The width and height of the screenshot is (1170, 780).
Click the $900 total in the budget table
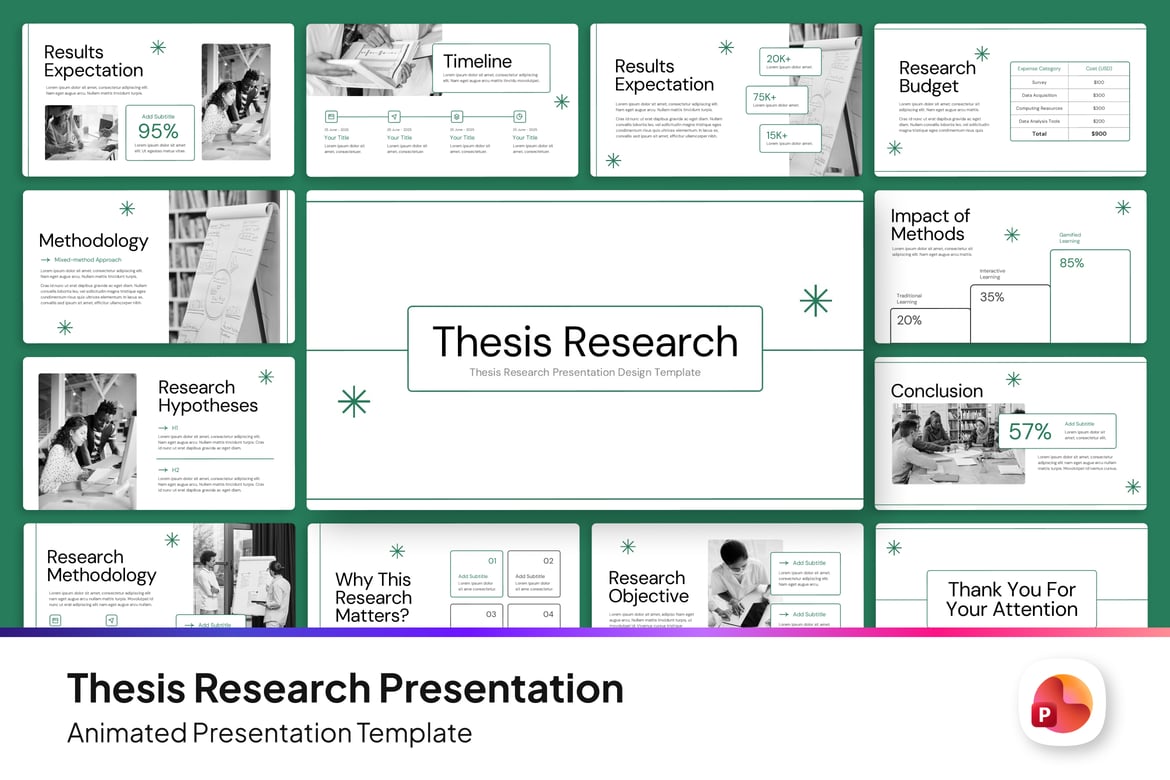coord(1098,134)
